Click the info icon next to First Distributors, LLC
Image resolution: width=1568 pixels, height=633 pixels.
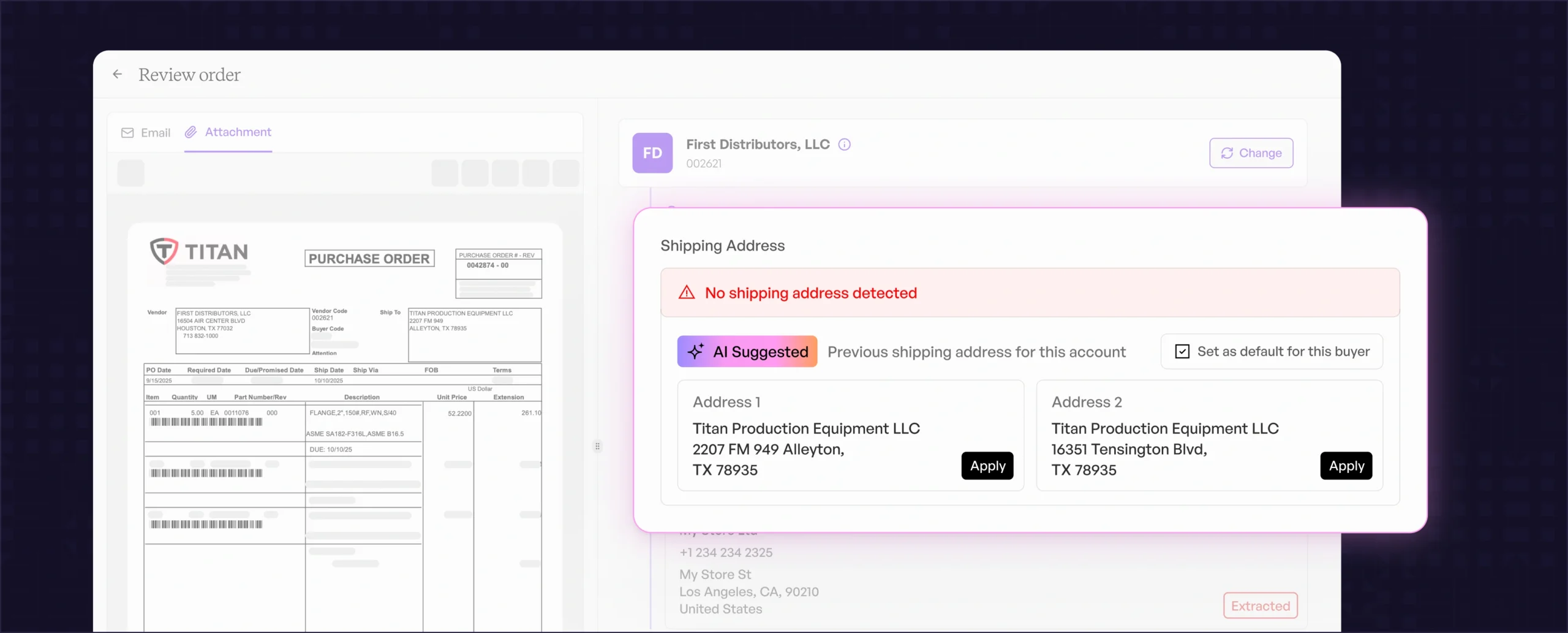pos(844,145)
